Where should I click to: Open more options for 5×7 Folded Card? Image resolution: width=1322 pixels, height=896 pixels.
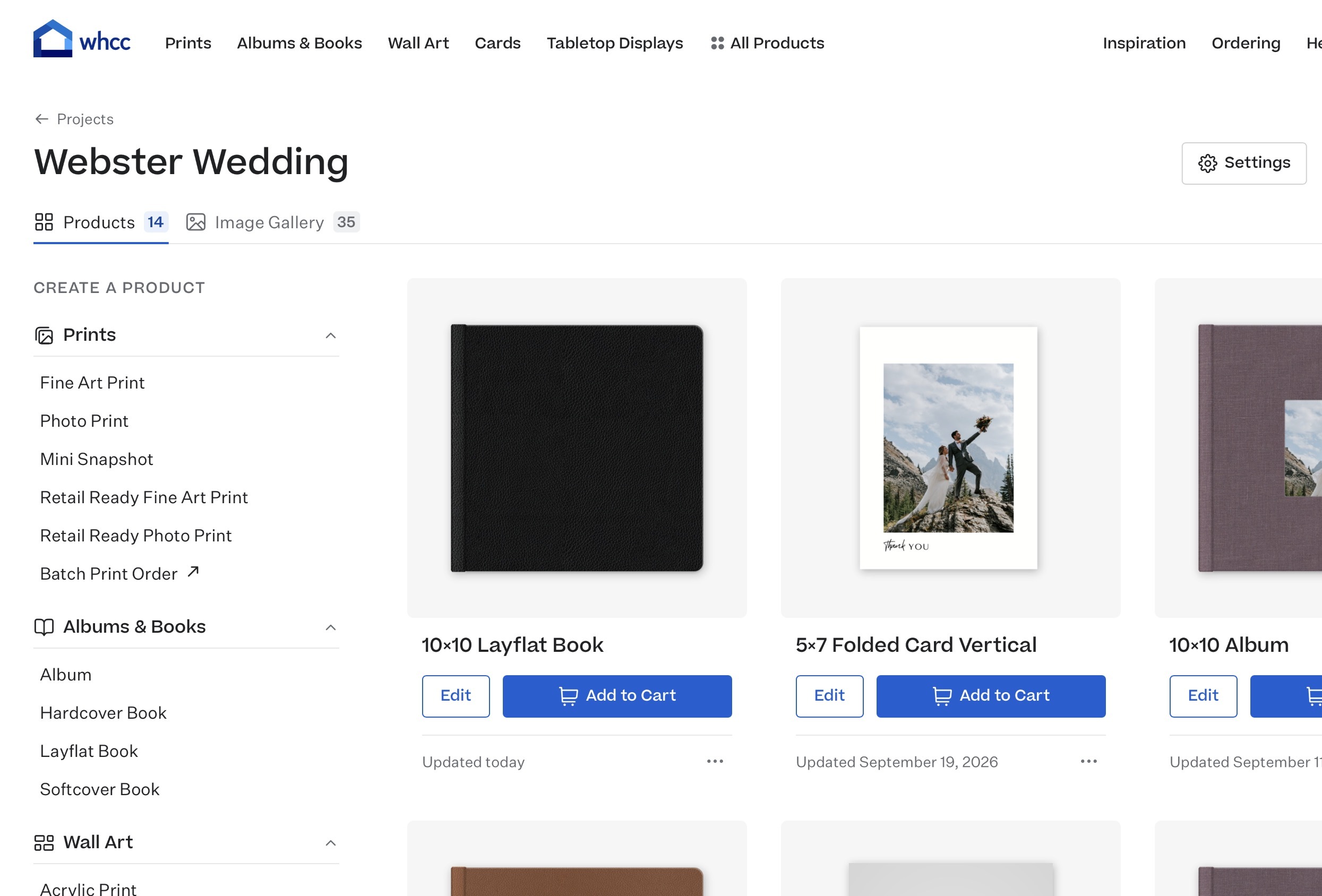tap(1089, 761)
